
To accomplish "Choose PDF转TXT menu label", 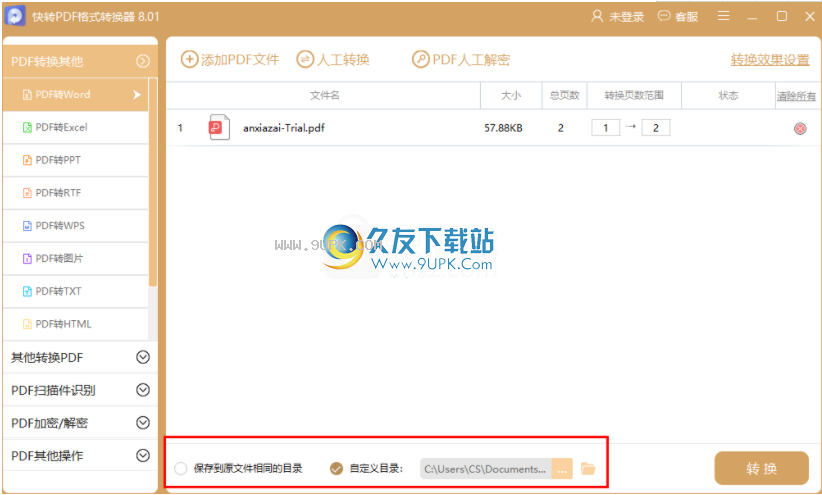I will pos(58,291).
